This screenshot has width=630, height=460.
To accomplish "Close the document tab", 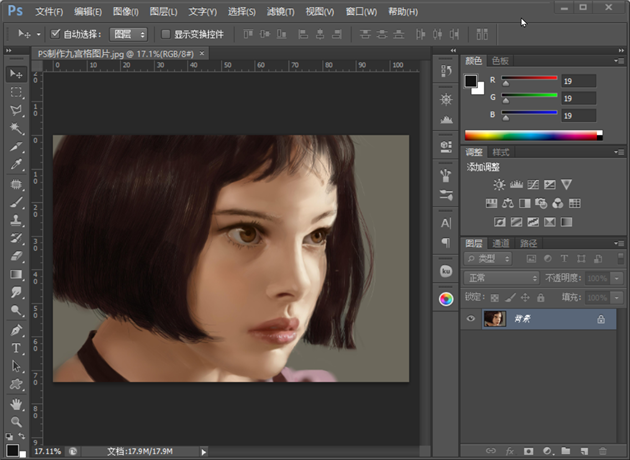I will [202, 53].
